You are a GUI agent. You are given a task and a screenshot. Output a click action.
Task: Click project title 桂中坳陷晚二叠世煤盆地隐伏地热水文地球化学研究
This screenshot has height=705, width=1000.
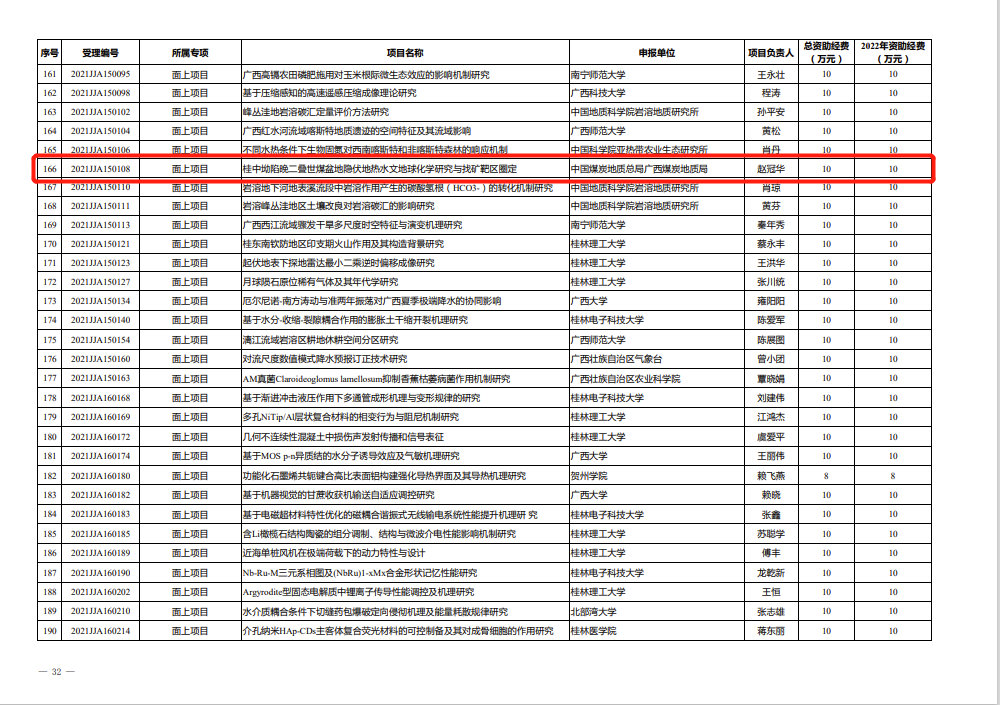(x=379, y=169)
